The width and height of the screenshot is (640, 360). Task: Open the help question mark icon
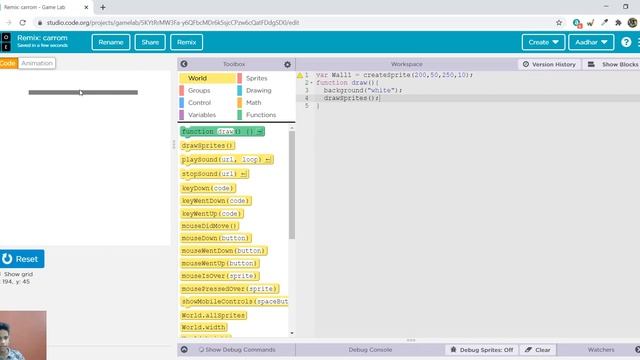pyautogui.click(x=626, y=42)
